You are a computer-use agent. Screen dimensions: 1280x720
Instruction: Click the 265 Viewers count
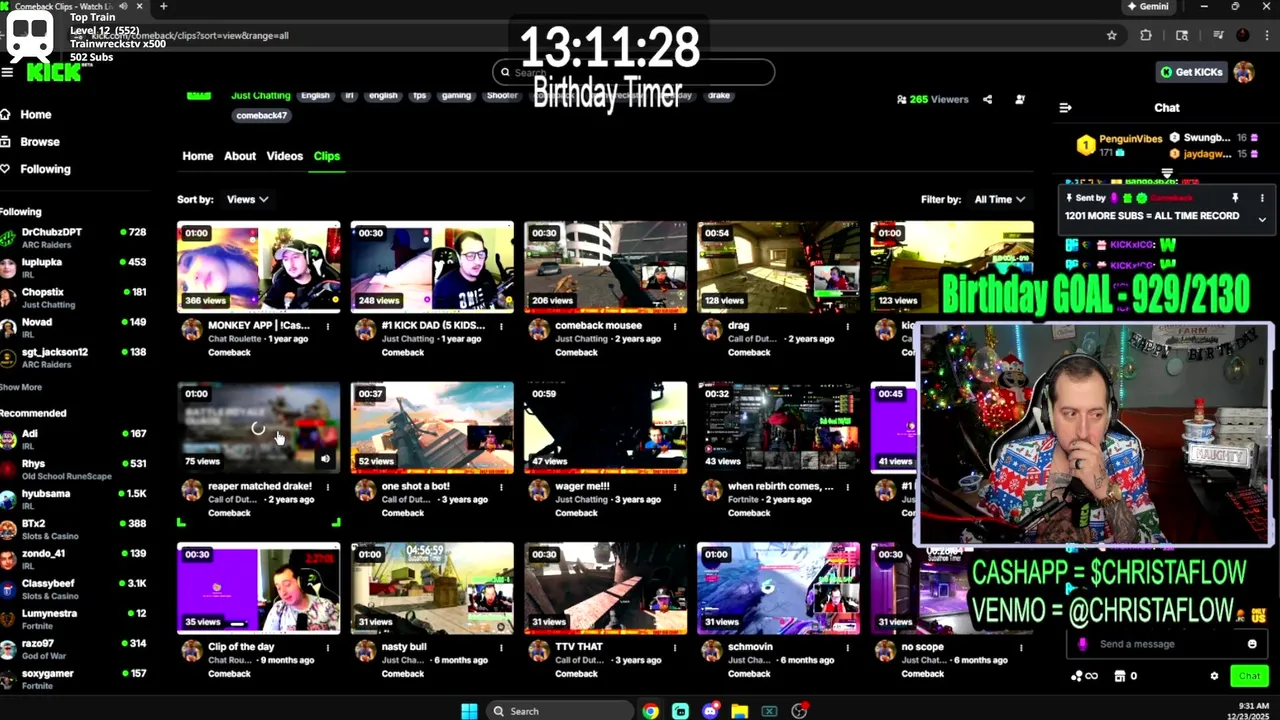(x=933, y=99)
